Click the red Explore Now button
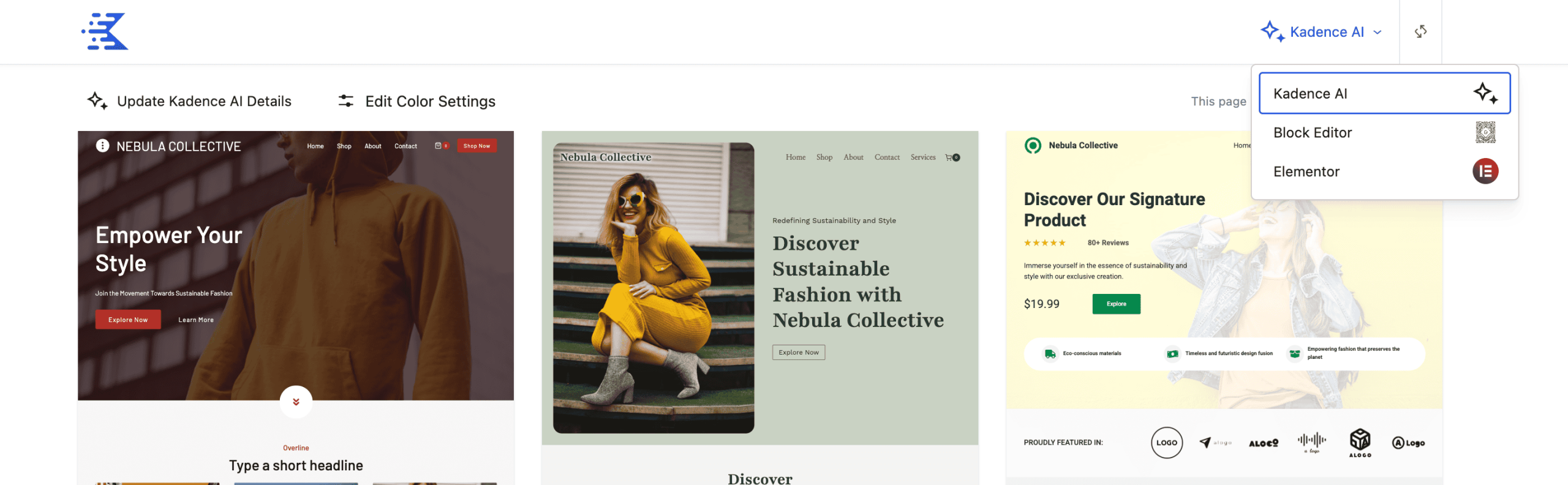This screenshot has height=485, width=1568. click(x=128, y=320)
